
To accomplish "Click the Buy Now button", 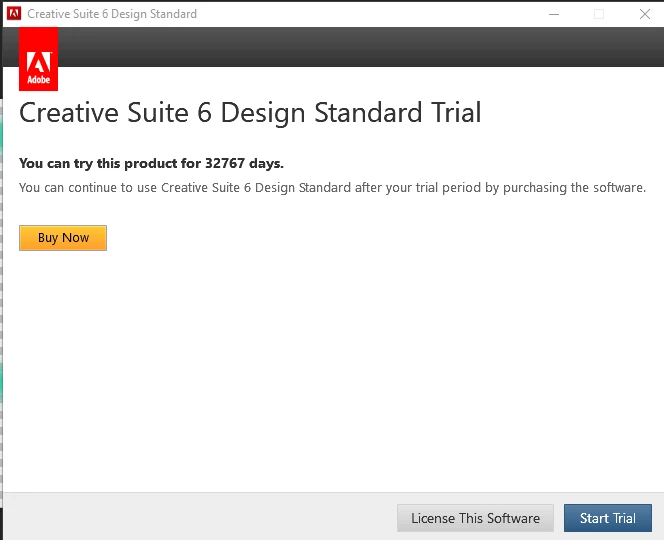I will tap(63, 238).
